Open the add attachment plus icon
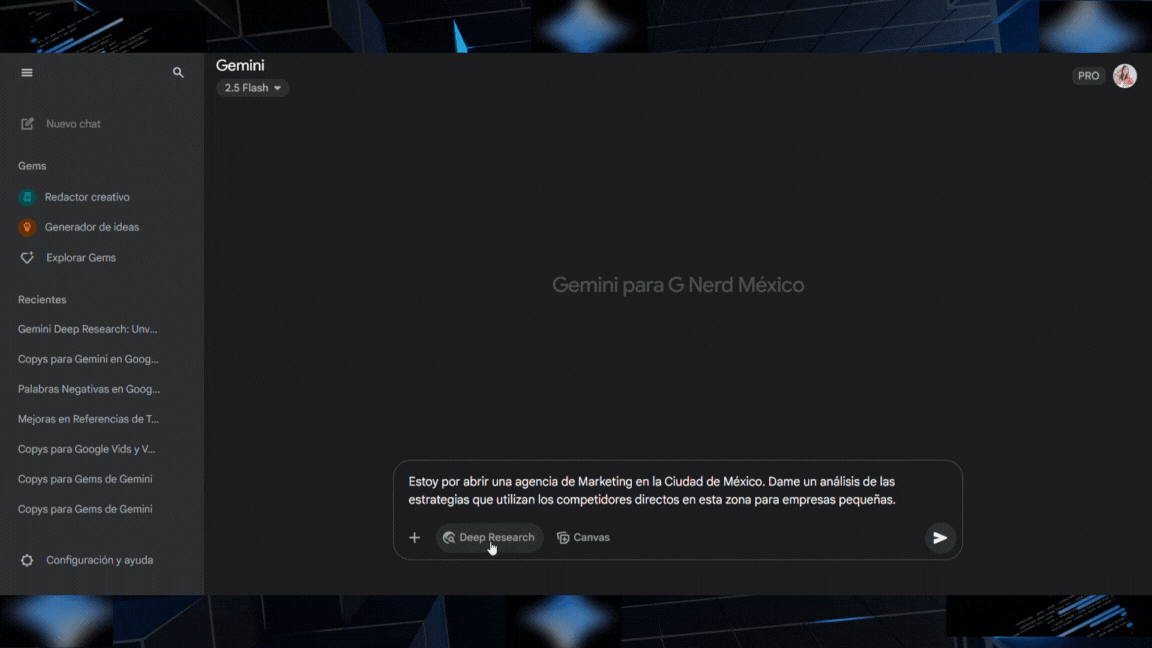 coord(414,537)
